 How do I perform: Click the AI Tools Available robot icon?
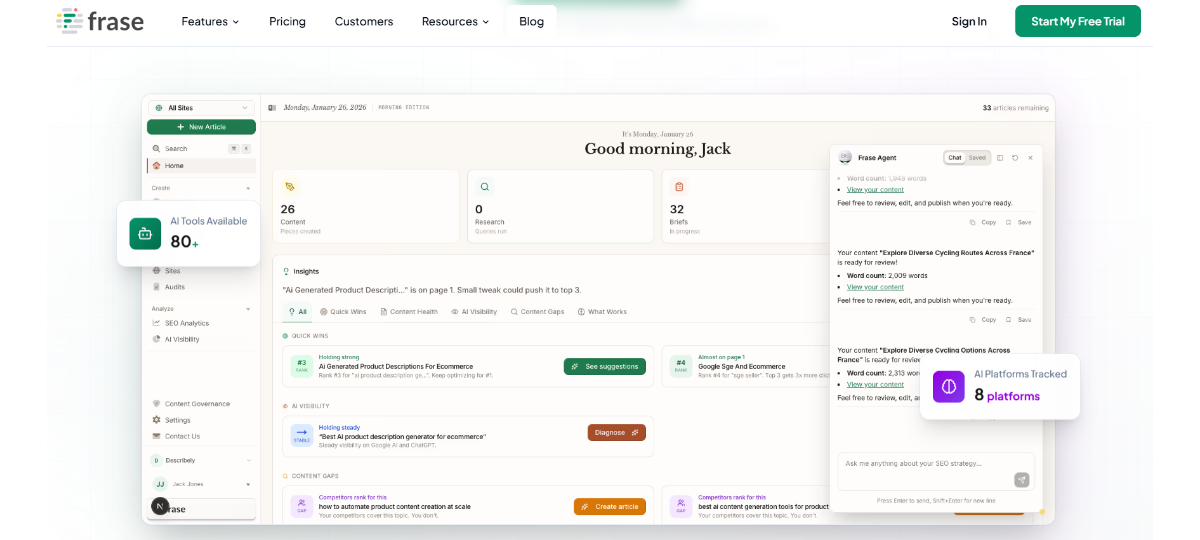pos(145,233)
